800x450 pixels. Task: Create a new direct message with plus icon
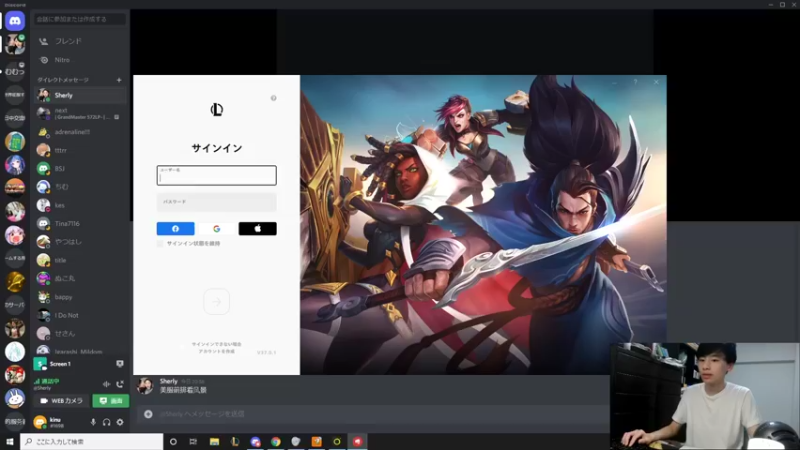119,80
